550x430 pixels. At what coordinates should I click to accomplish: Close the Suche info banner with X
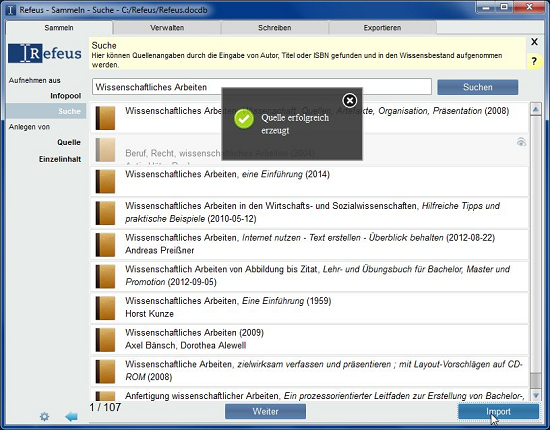tap(534, 42)
